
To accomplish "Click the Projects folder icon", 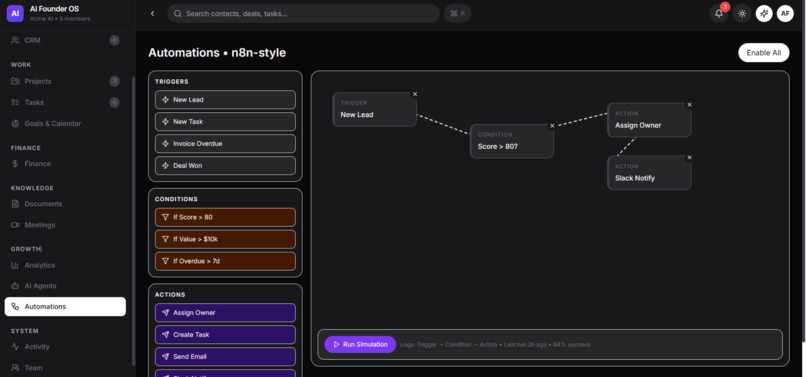I will (15, 81).
